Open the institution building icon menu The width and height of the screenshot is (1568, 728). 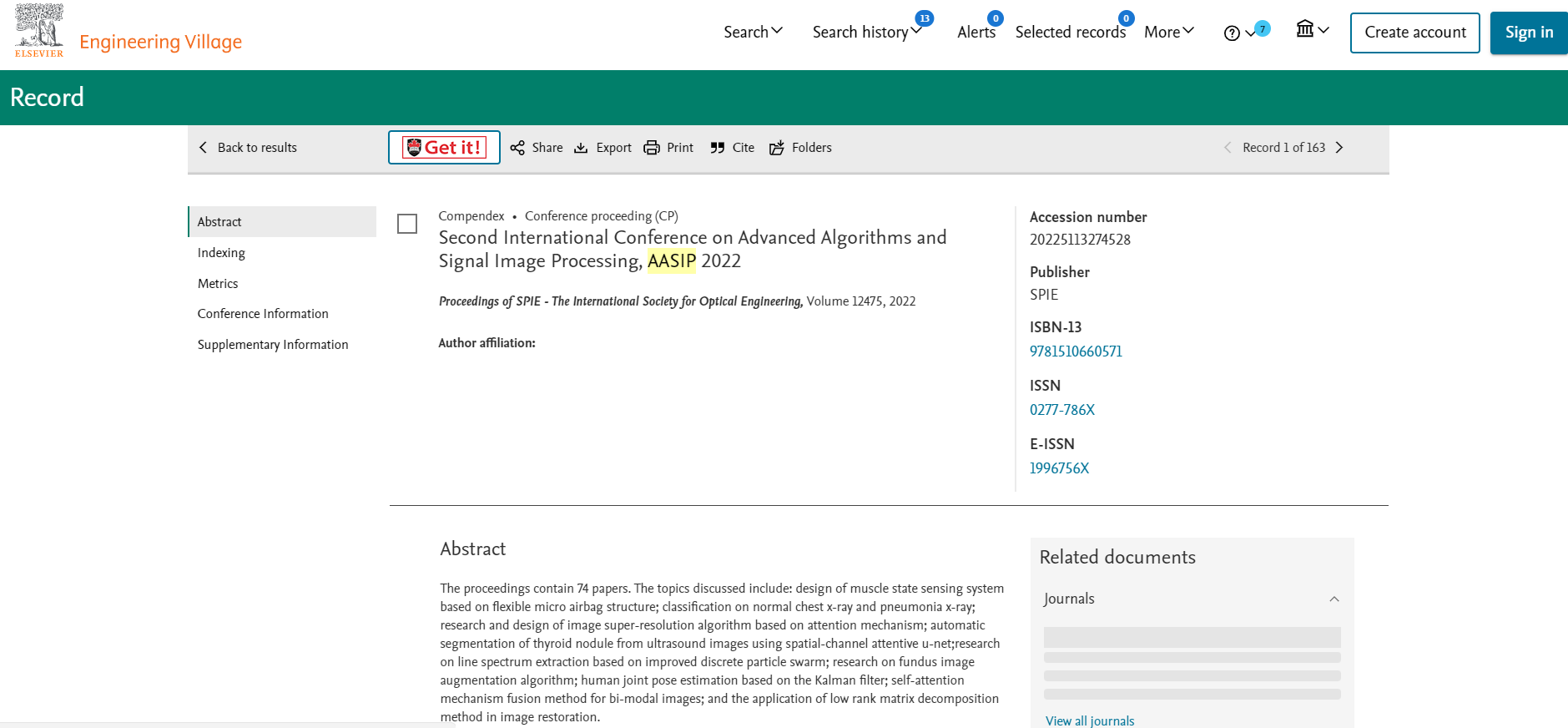[x=1305, y=30]
